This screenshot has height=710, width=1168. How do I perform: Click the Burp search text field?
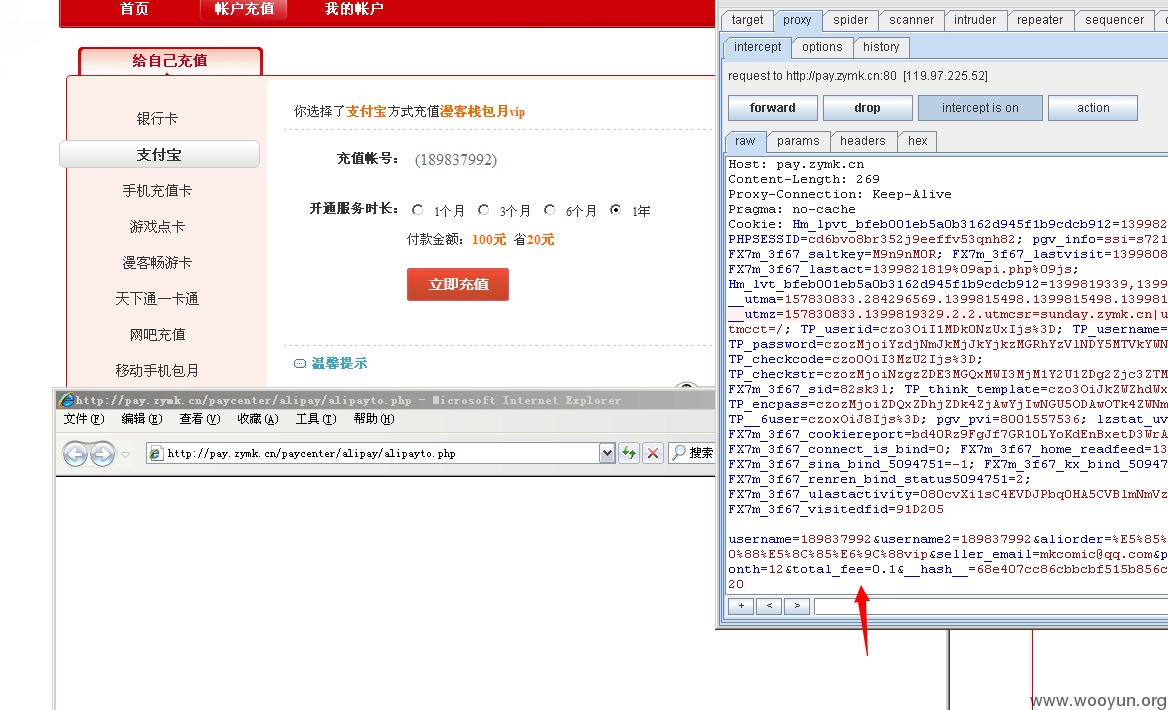coord(991,606)
